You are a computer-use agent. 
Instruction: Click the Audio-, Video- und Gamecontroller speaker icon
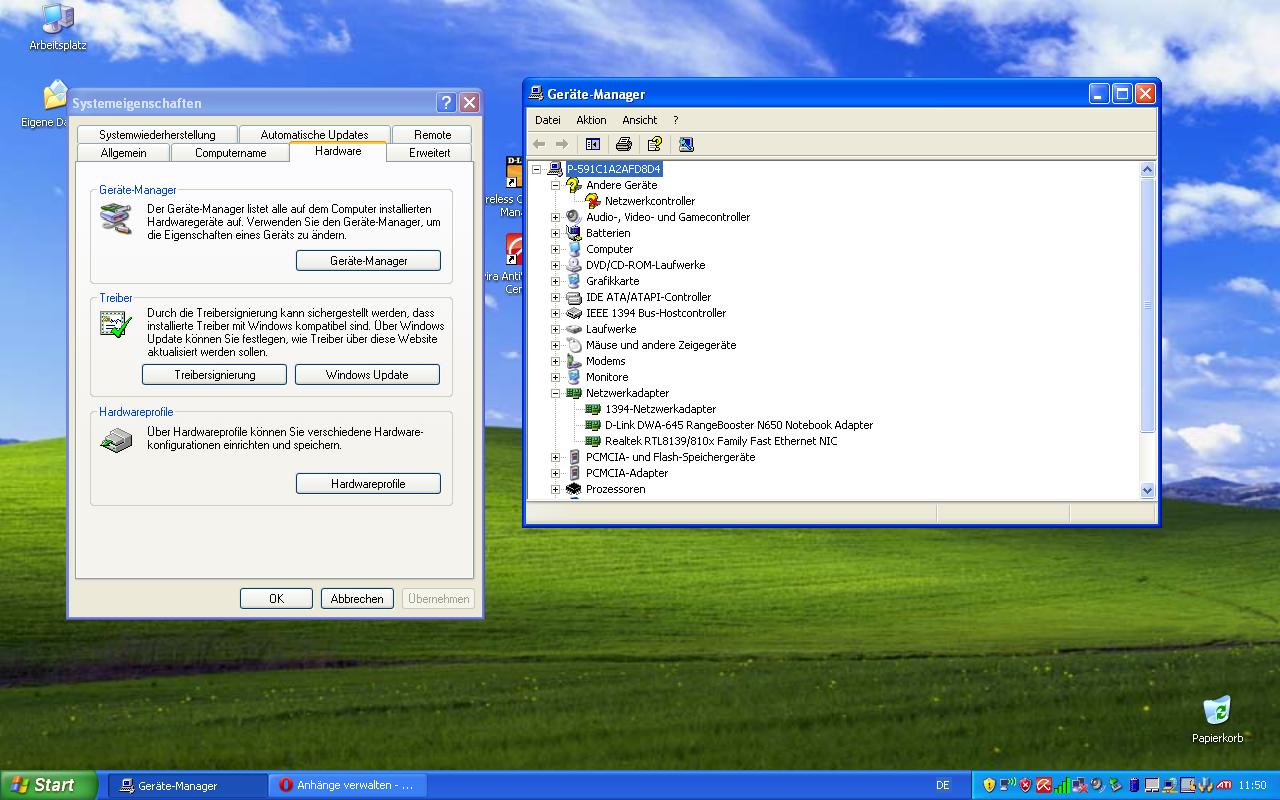coord(574,217)
